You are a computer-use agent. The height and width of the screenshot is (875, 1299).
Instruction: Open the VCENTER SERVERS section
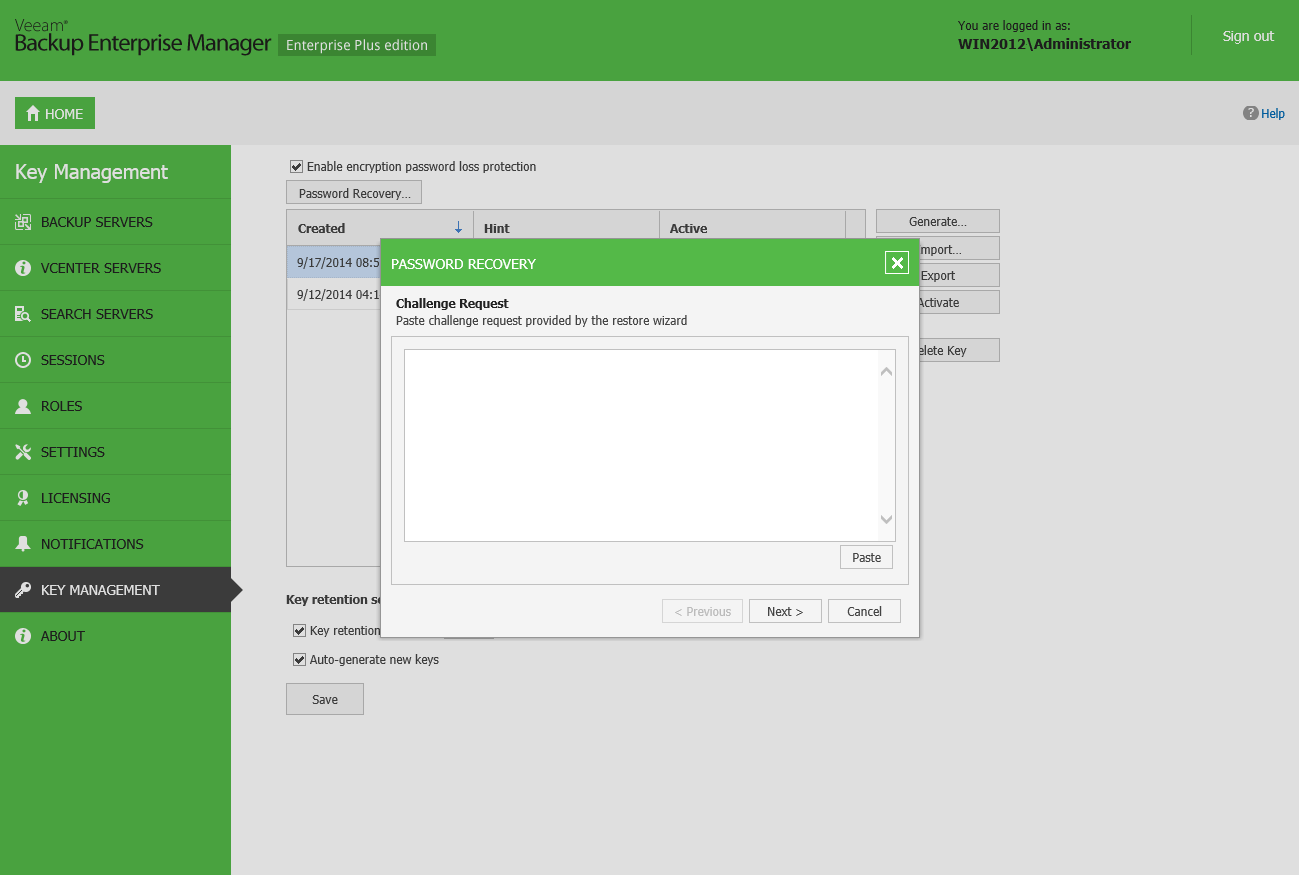[115, 268]
